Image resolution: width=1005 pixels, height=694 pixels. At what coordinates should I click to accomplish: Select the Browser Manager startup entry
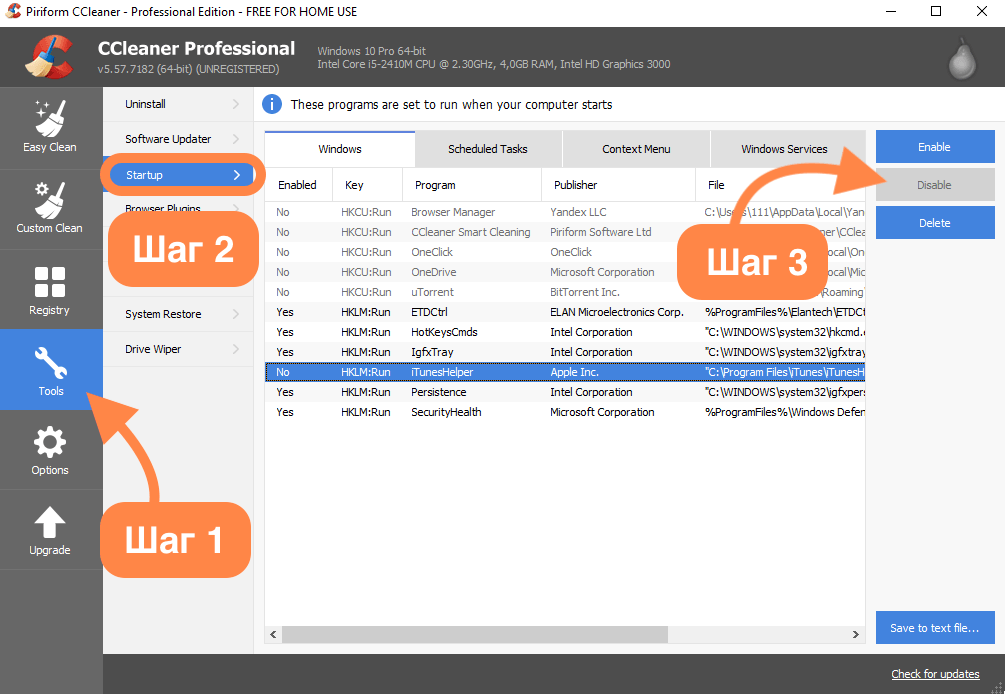click(565, 212)
